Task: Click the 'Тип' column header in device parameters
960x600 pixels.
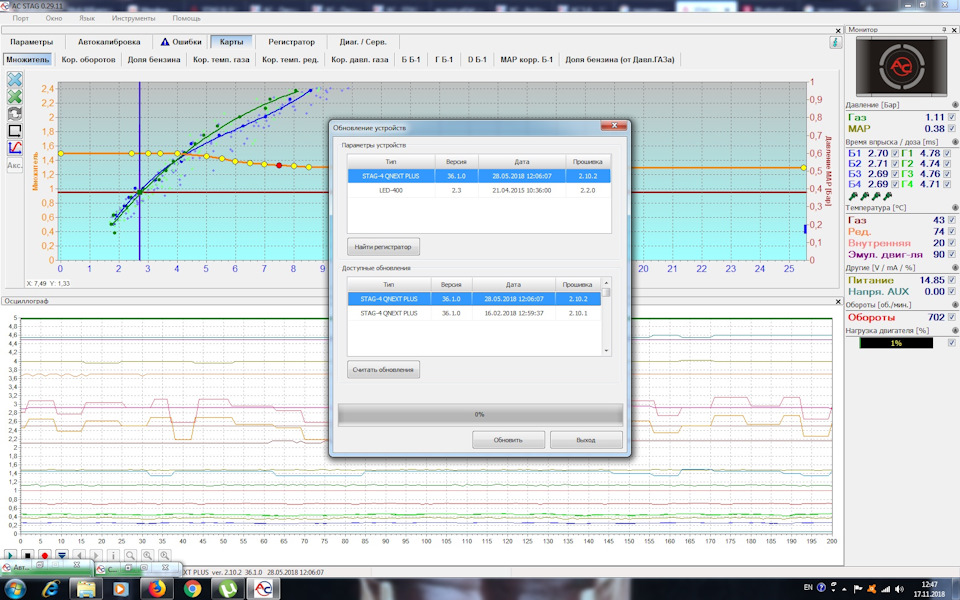Action: click(391, 162)
